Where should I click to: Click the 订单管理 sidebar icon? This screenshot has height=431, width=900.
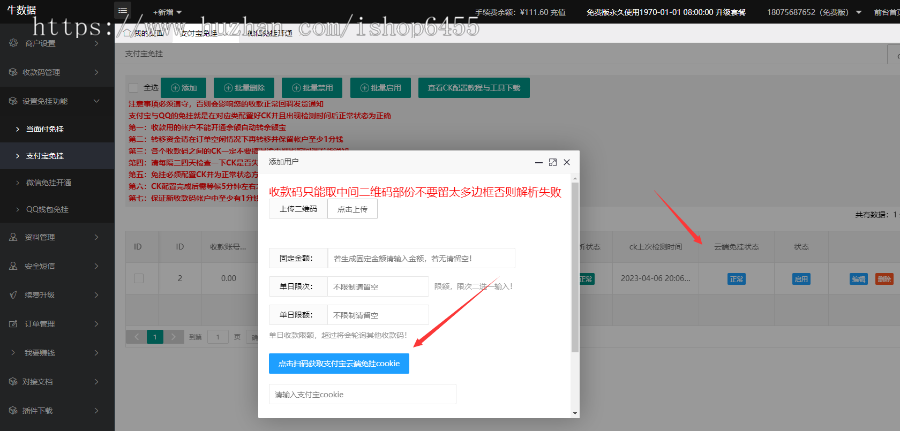[13, 323]
